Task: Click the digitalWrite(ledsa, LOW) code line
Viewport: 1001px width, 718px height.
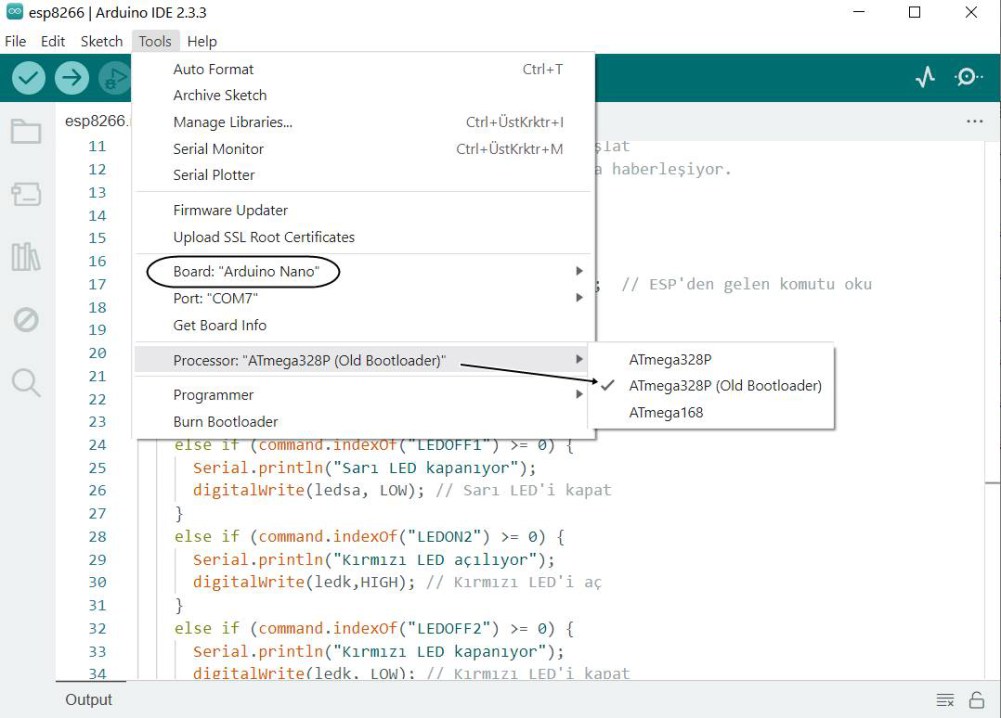Action: coord(402,490)
